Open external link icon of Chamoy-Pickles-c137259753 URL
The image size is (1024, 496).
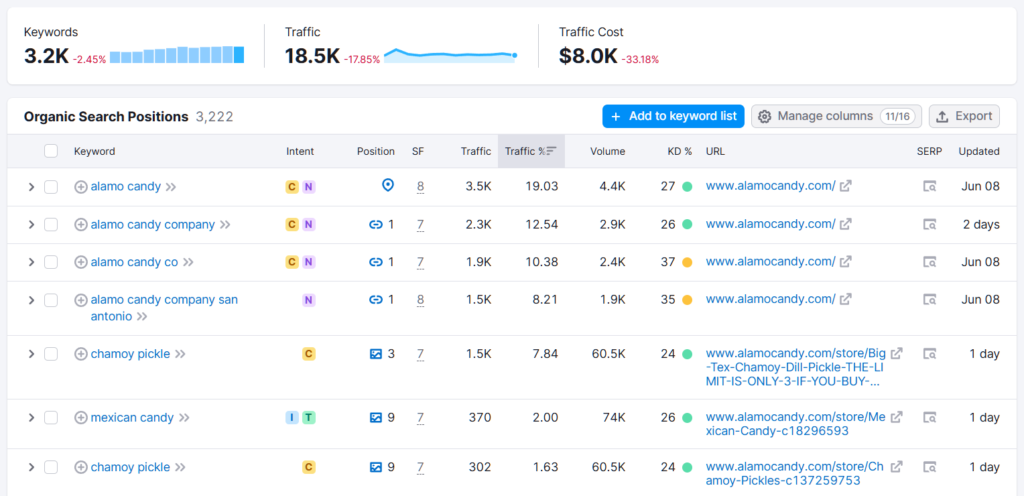click(897, 466)
